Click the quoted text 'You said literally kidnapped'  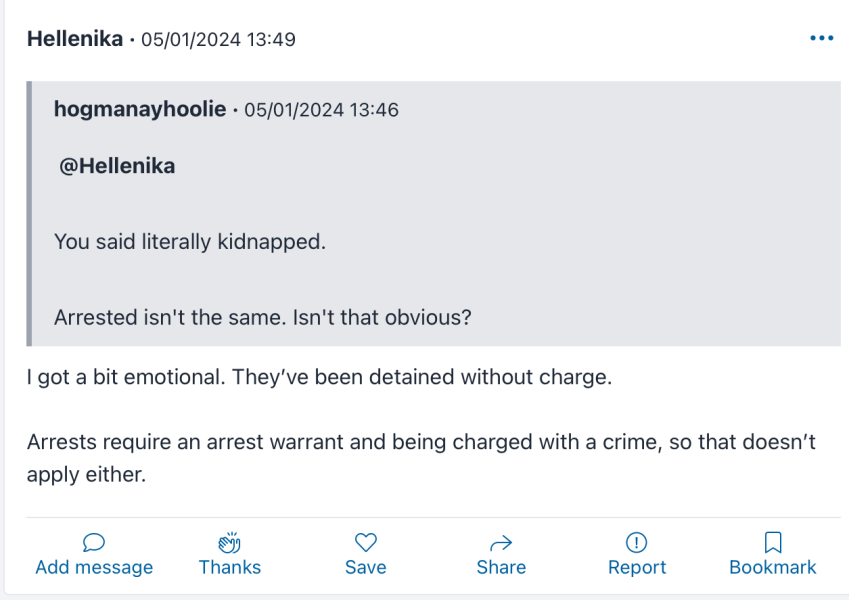[x=190, y=242]
